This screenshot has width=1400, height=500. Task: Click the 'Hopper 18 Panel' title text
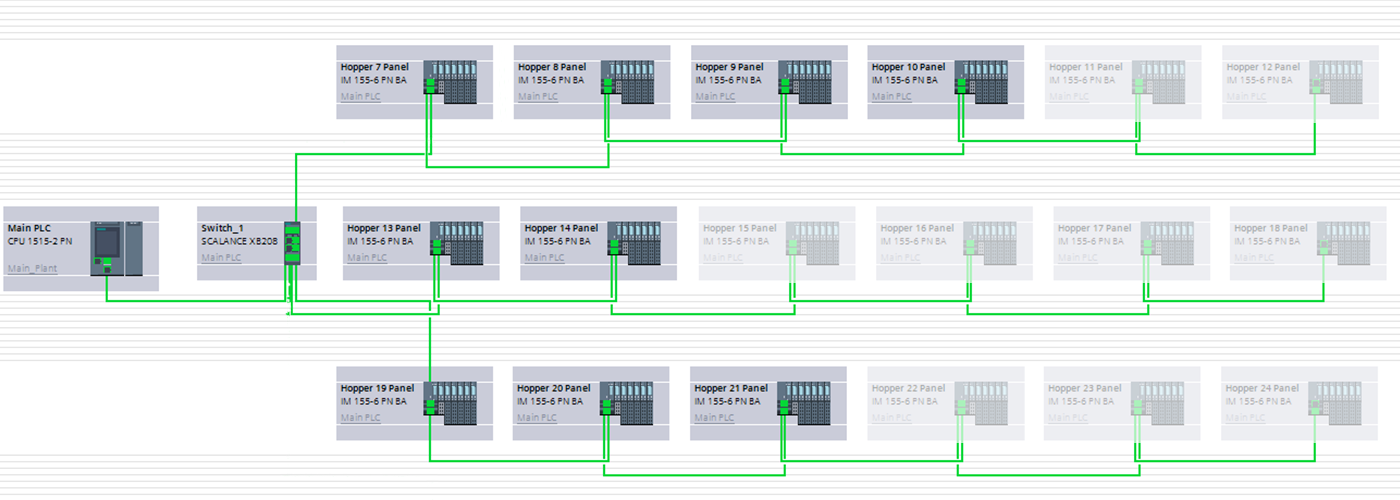[1271, 228]
